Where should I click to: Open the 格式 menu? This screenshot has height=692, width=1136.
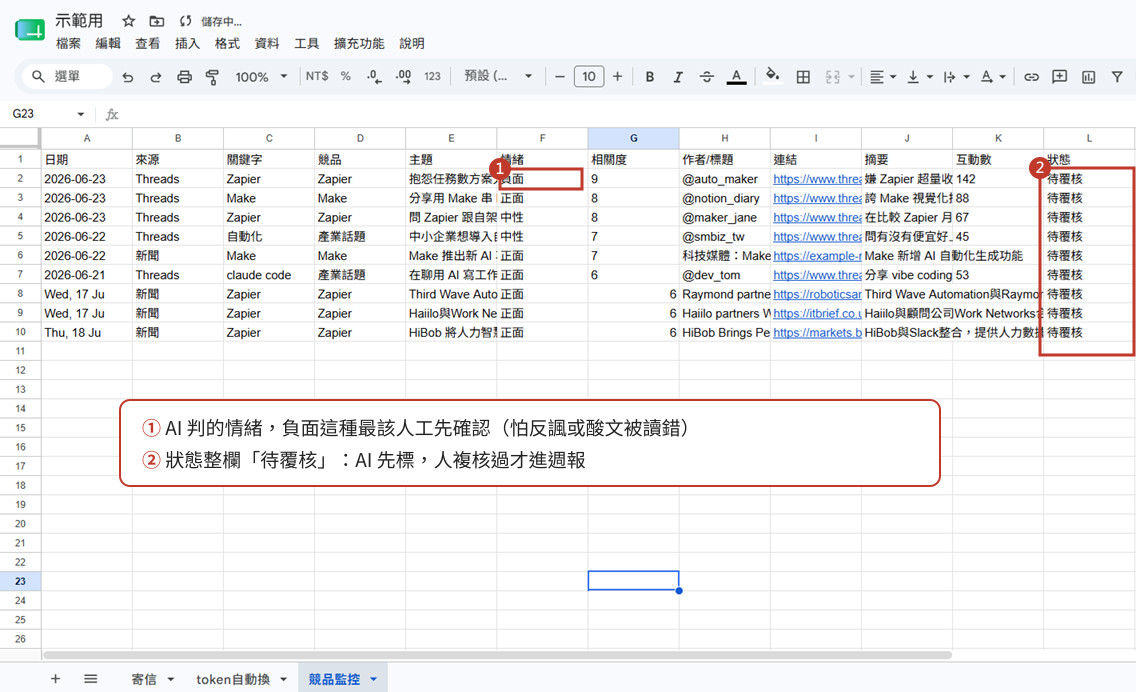(x=227, y=43)
